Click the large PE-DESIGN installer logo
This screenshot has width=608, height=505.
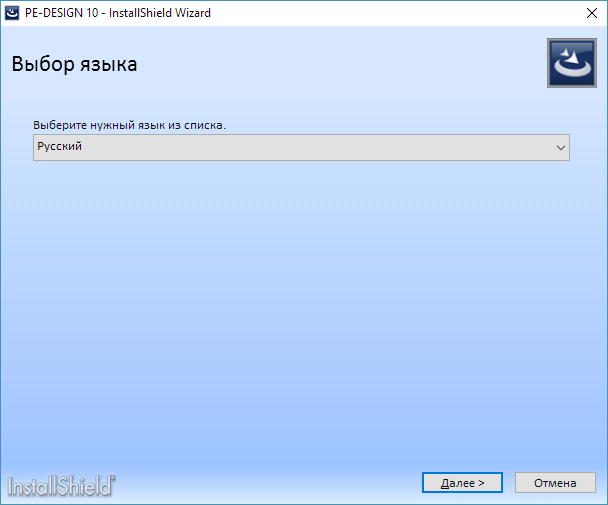coord(572,63)
